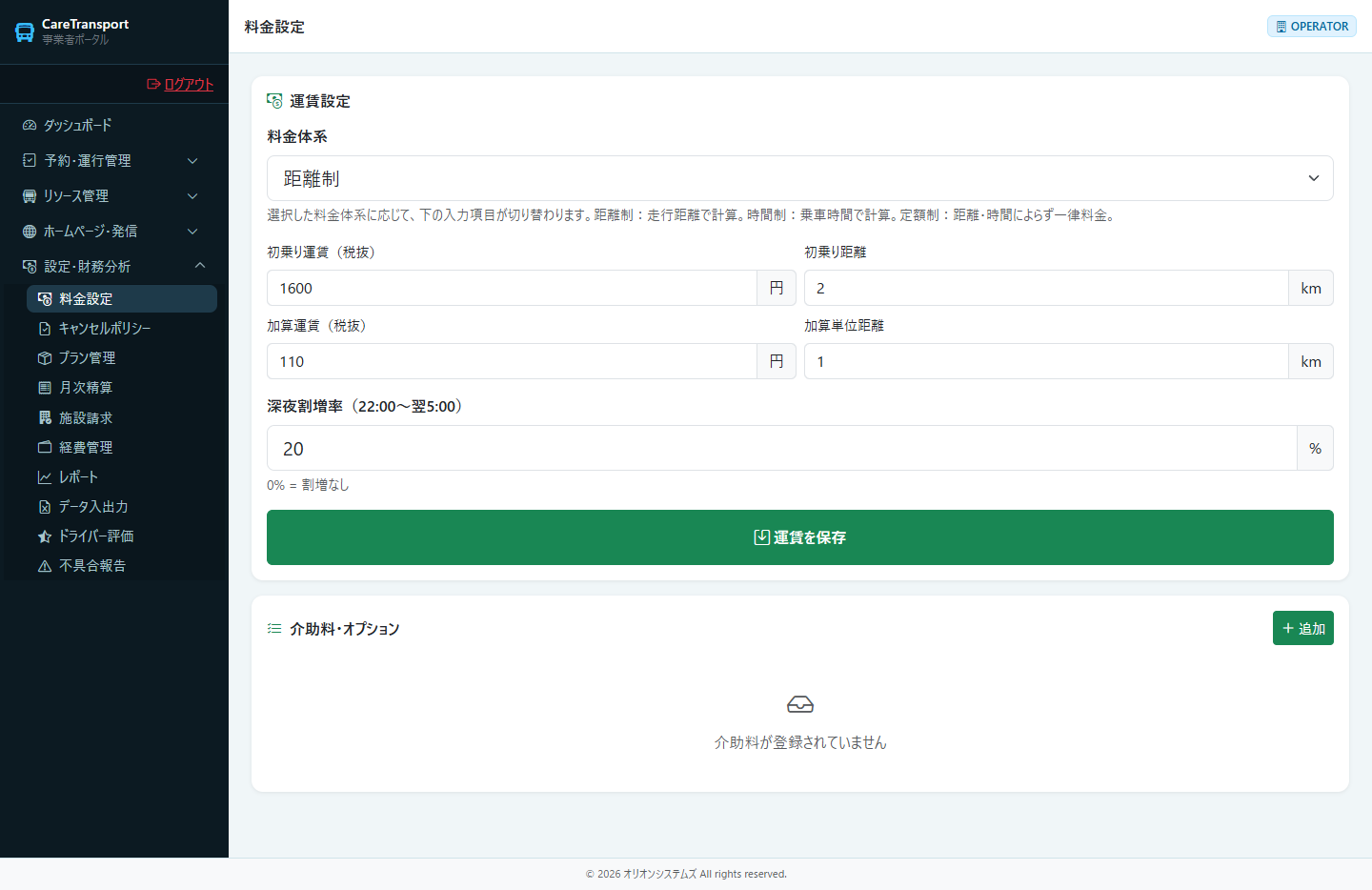Click the "0% = 割増なし" hint text

click(x=308, y=485)
